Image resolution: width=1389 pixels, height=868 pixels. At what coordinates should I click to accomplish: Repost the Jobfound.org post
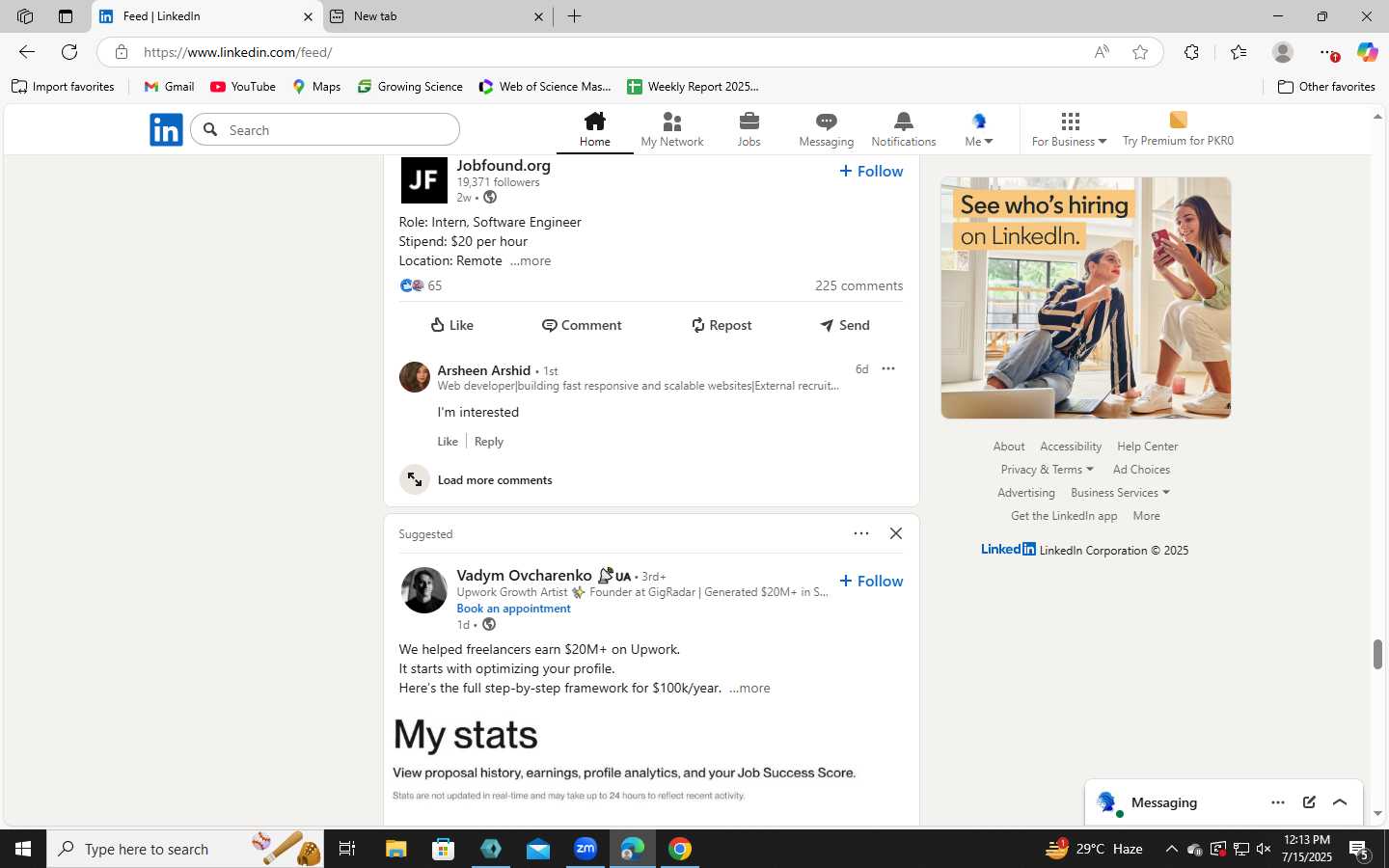(721, 325)
